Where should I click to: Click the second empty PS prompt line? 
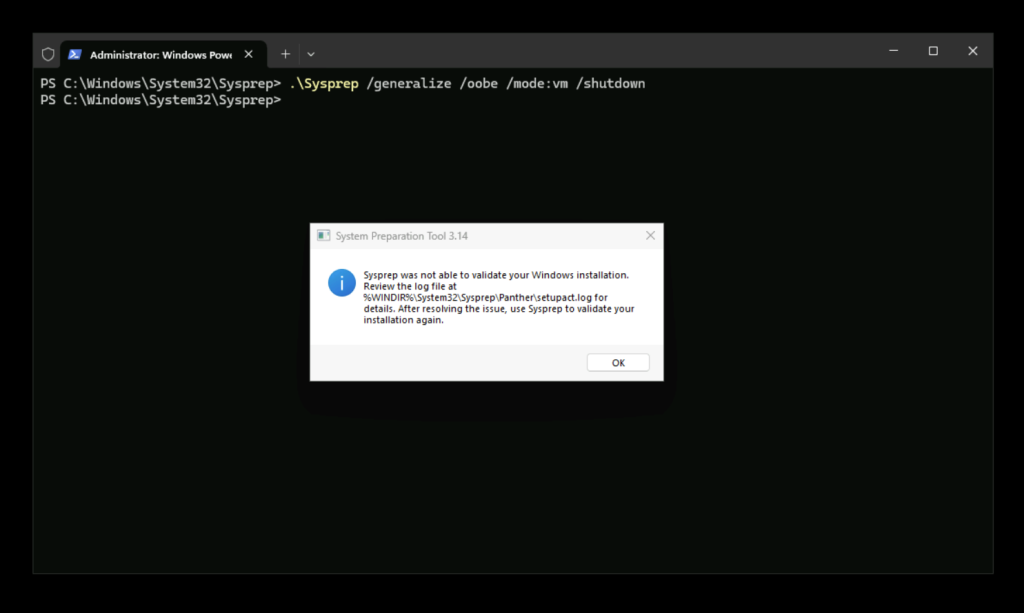click(161, 100)
